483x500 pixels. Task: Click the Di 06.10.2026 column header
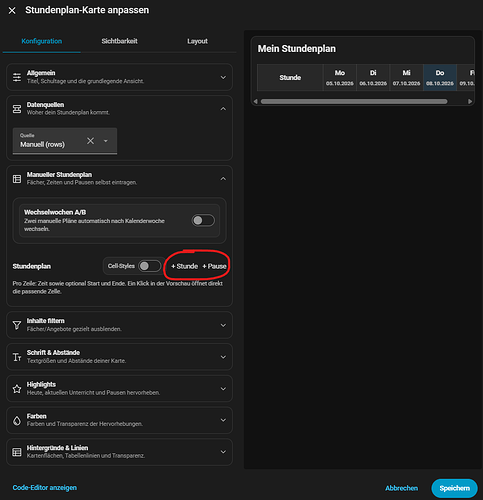373,78
